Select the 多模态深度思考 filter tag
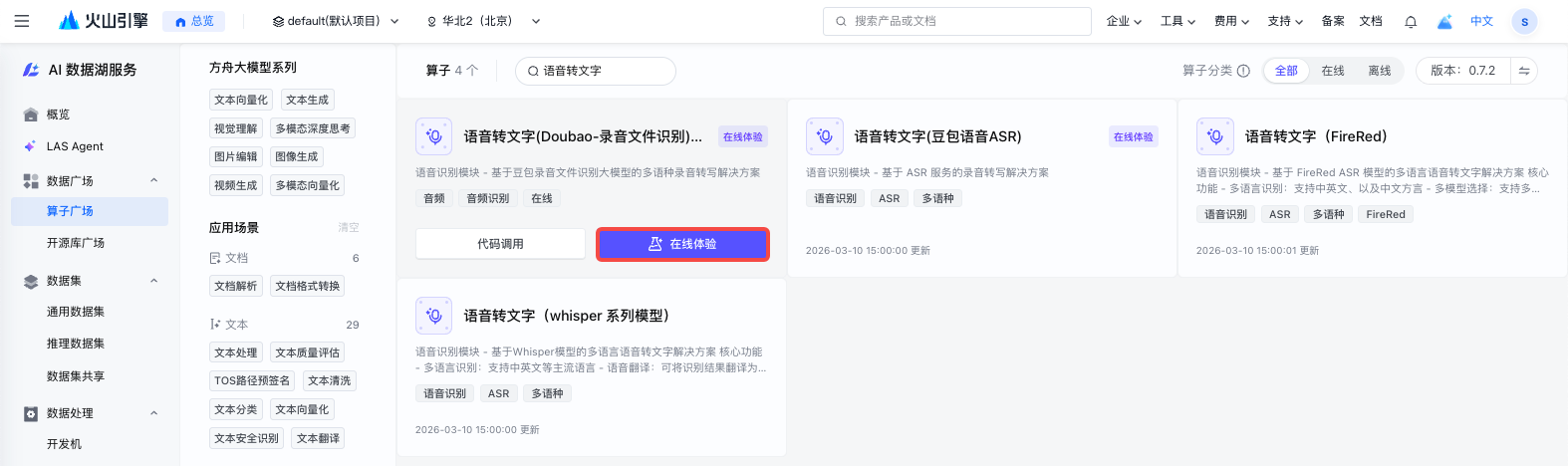1568x466 pixels. coord(313,128)
